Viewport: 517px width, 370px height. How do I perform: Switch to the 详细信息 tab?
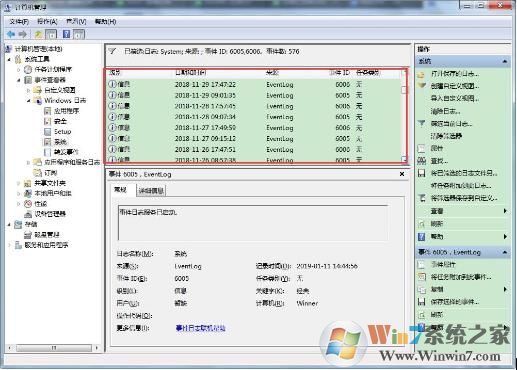pyautogui.click(x=151, y=191)
